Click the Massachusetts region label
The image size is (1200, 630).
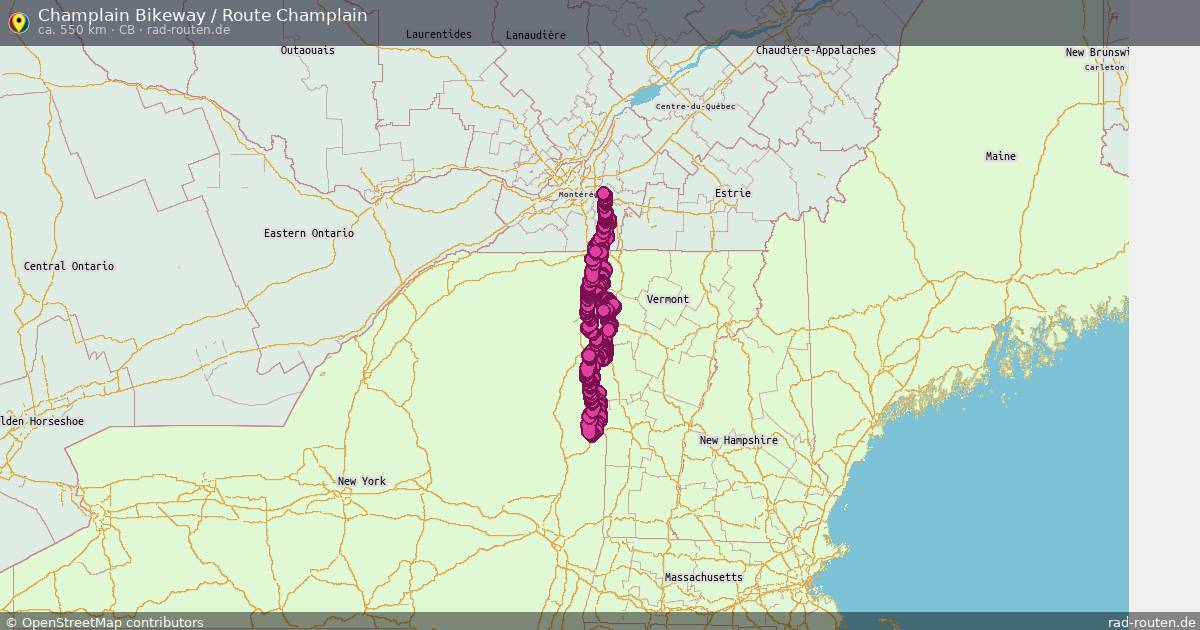point(703,577)
